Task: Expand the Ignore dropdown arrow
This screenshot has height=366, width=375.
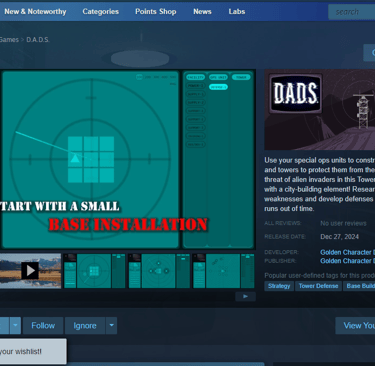Action: tap(112, 326)
